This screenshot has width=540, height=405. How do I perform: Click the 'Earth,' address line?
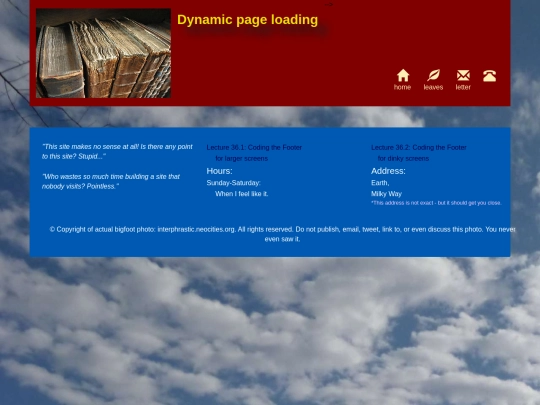380,183
